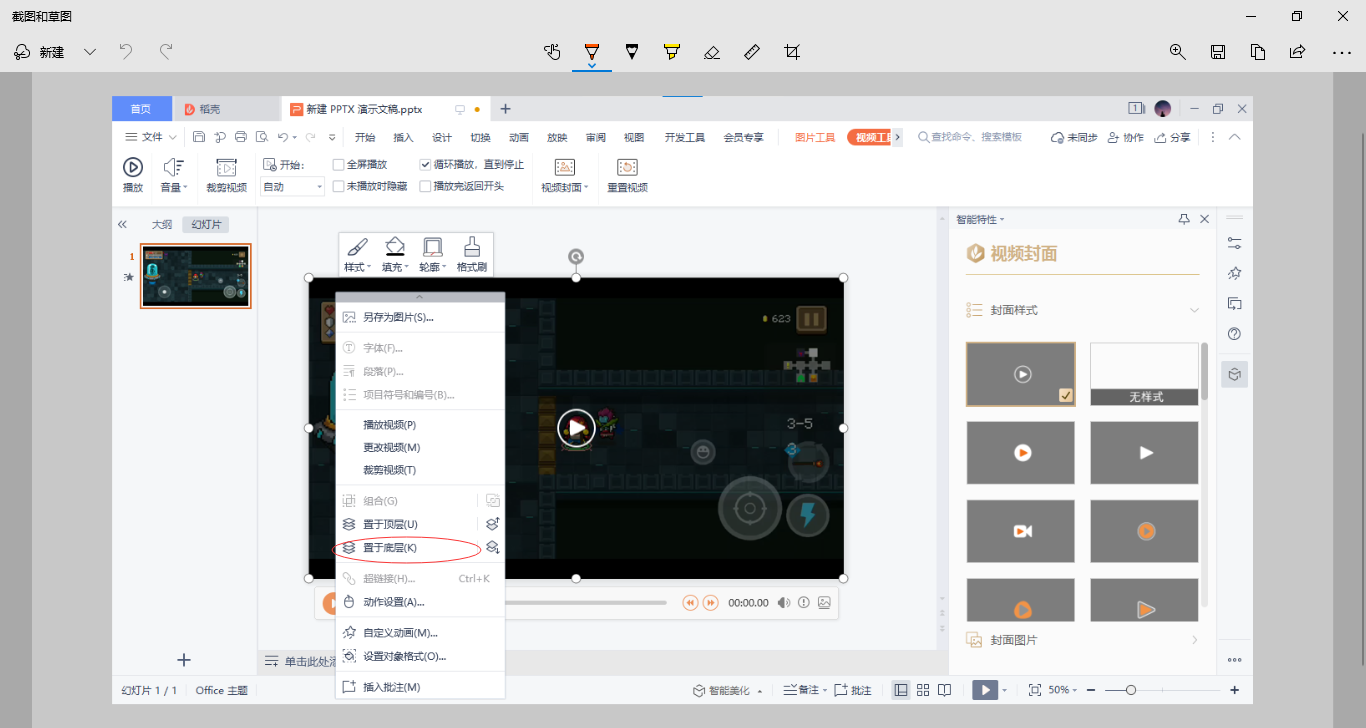Mute video with speaker icon on player bar

tap(784, 603)
